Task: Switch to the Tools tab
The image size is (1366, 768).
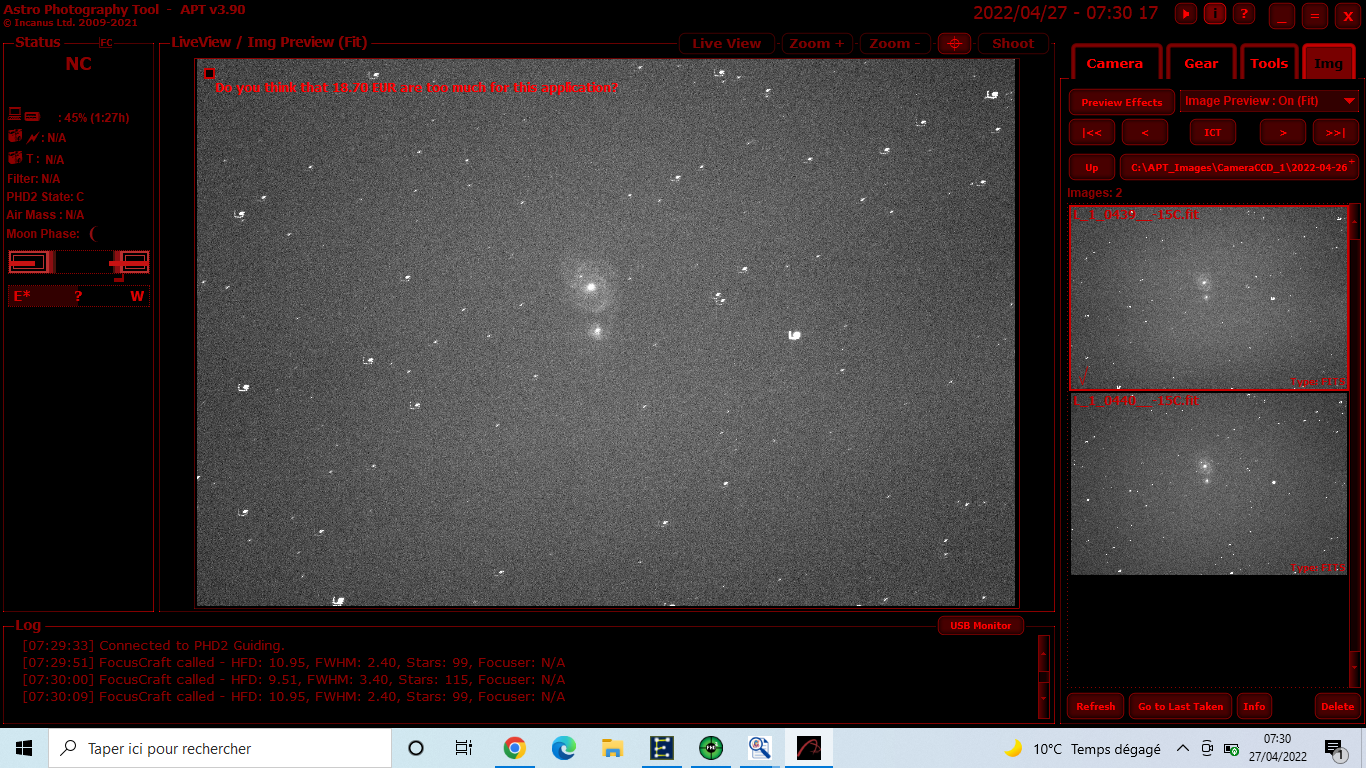Action: point(1269,63)
